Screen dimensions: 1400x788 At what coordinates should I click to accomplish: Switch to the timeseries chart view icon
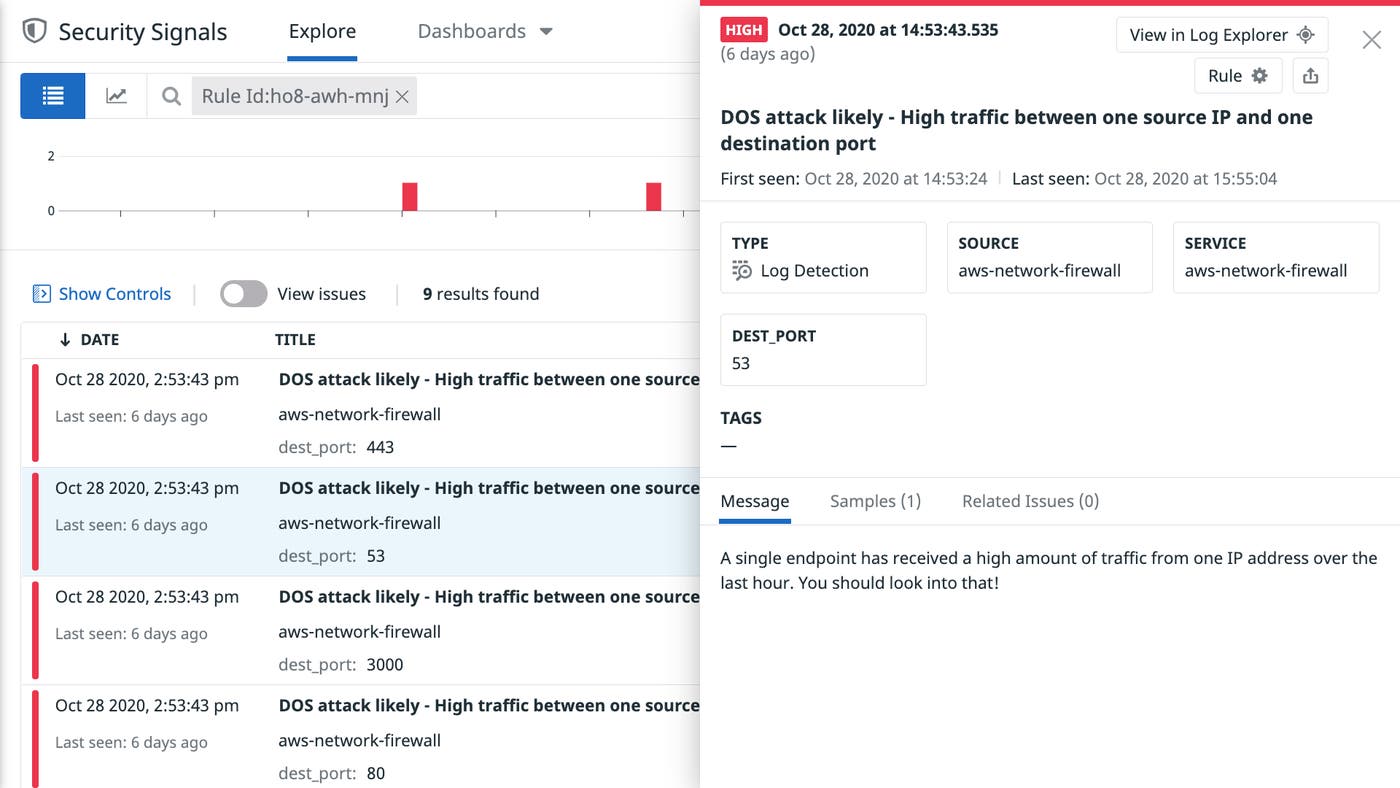click(117, 95)
